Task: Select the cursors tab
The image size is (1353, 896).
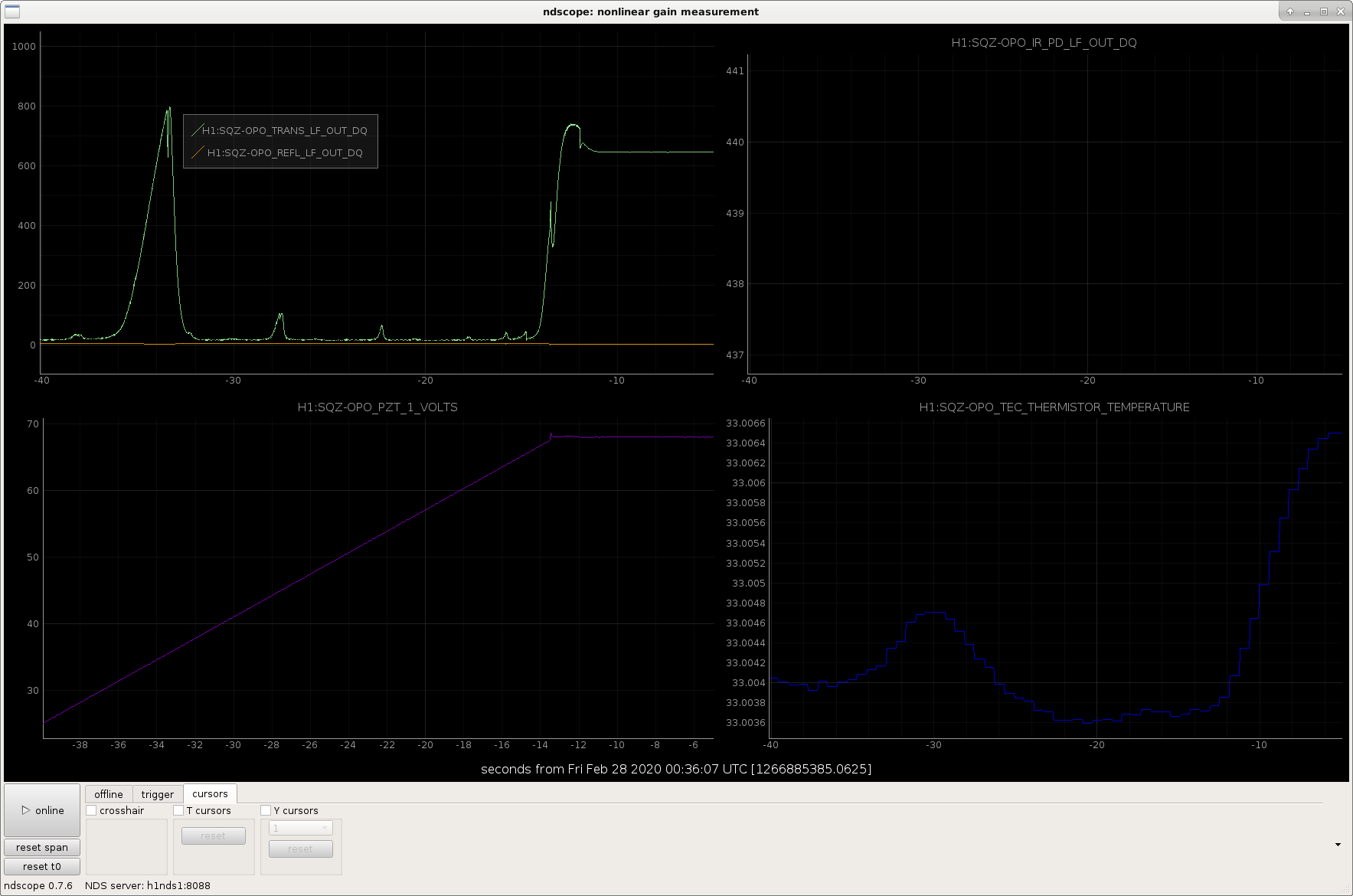Action: pyautogui.click(x=211, y=793)
